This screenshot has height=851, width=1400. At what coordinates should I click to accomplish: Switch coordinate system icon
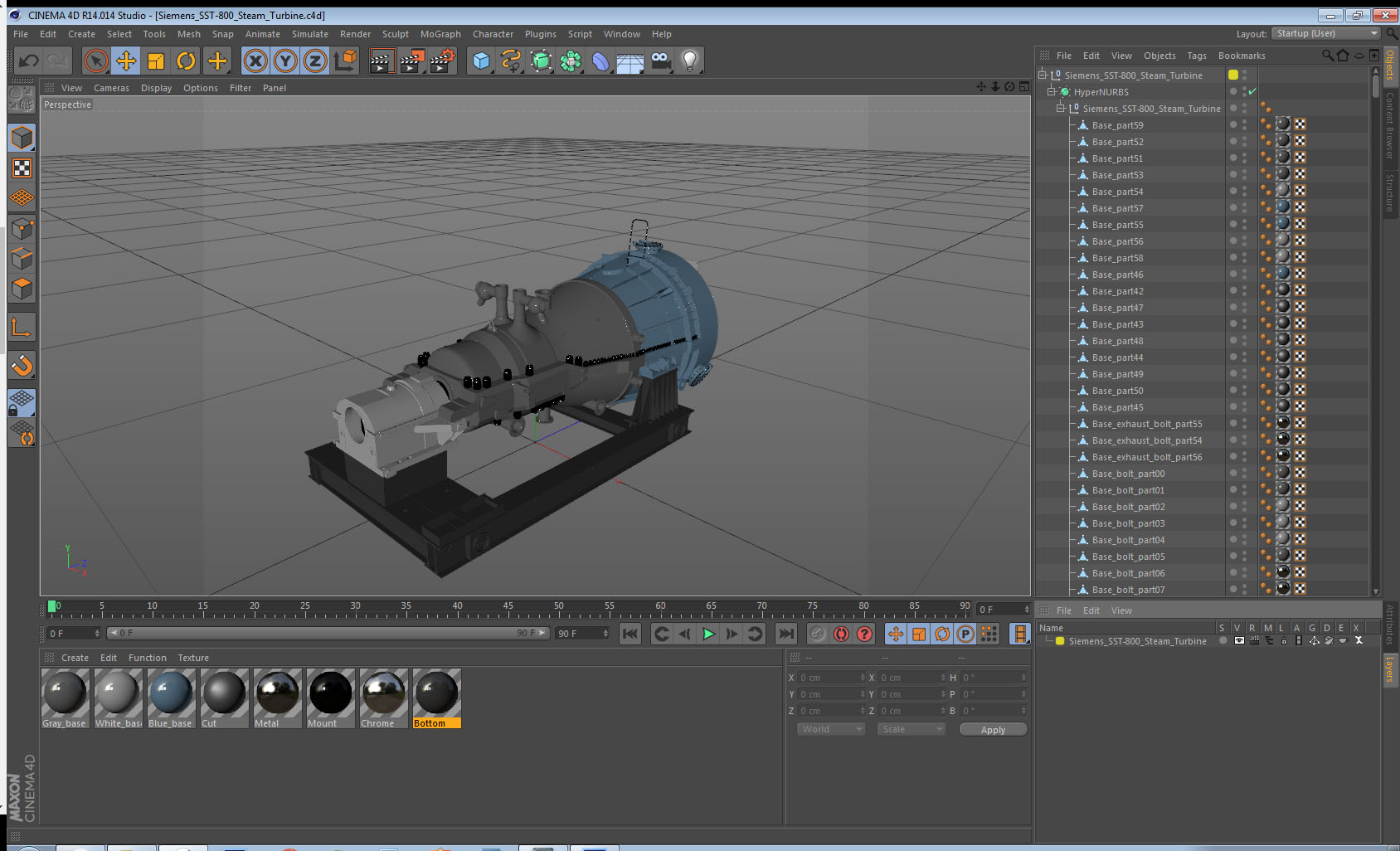tap(345, 61)
